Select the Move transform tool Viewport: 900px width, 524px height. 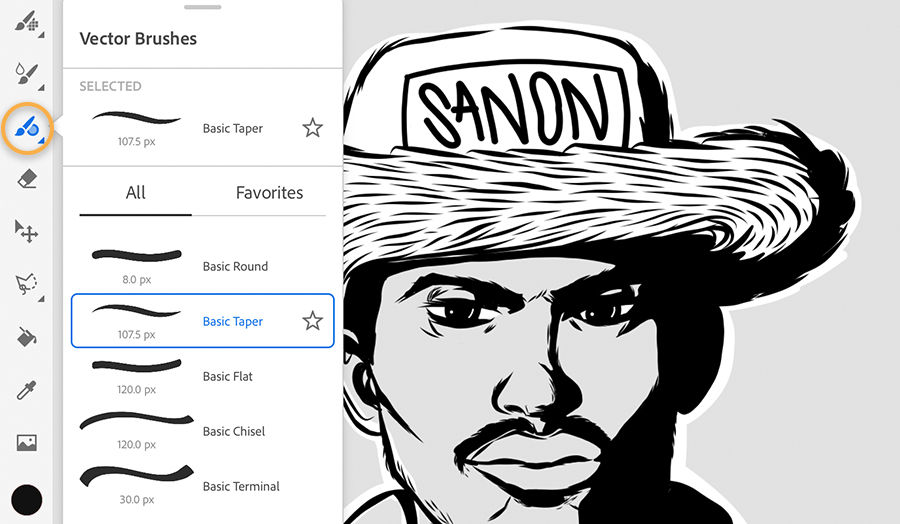(26, 231)
